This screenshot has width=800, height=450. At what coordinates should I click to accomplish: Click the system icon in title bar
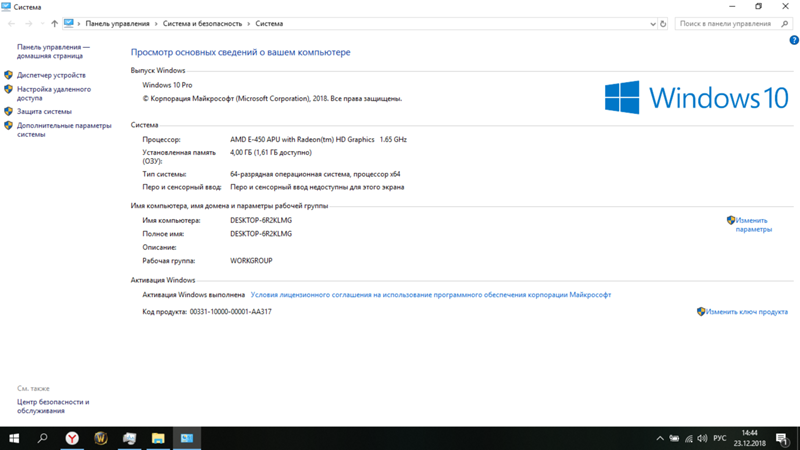click(x=6, y=7)
